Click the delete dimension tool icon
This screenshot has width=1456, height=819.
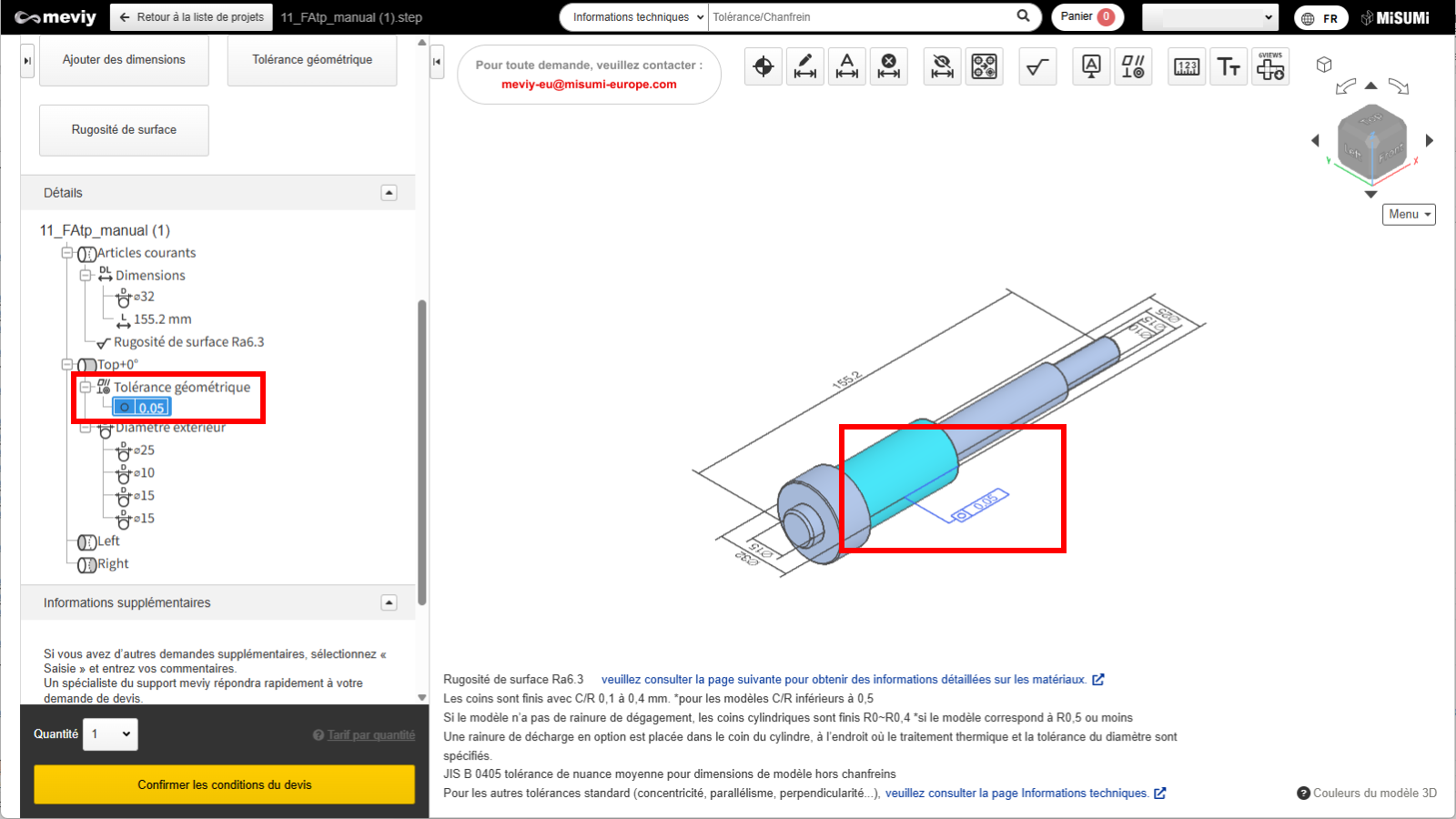tap(889, 66)
